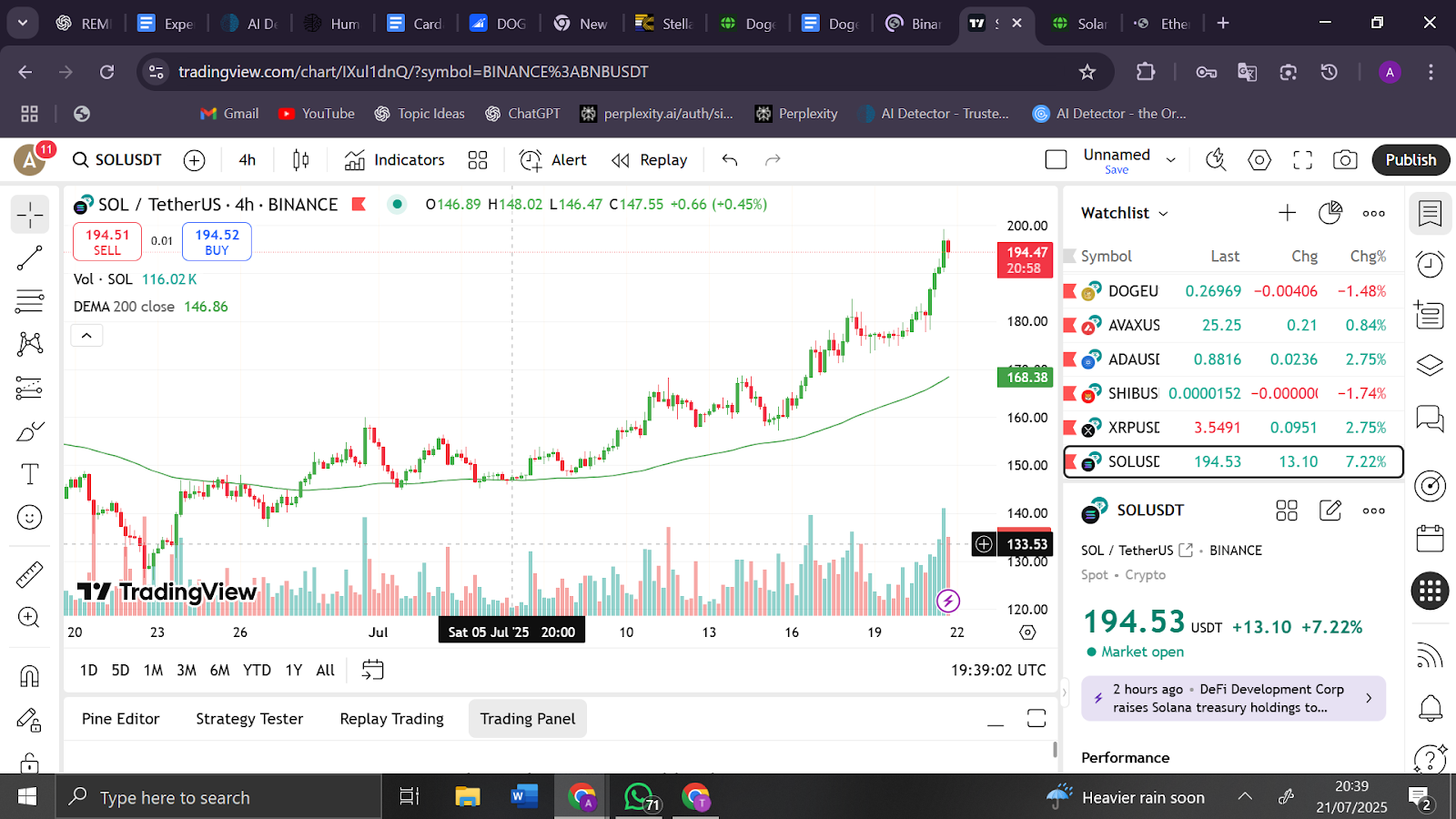Open notifications bell icon
The width and height of the screenshot is (1456, 819).
[1431, 707]
